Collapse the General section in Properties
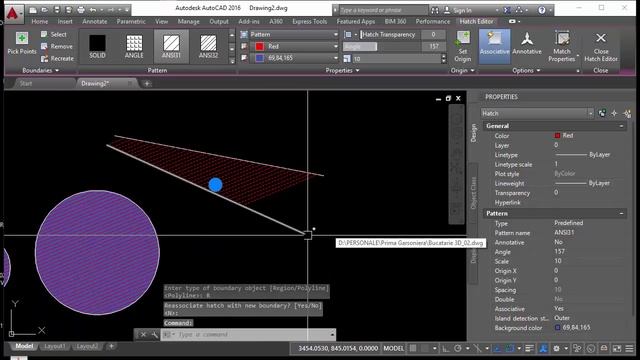640x360 pixels. tap(621, 126)
